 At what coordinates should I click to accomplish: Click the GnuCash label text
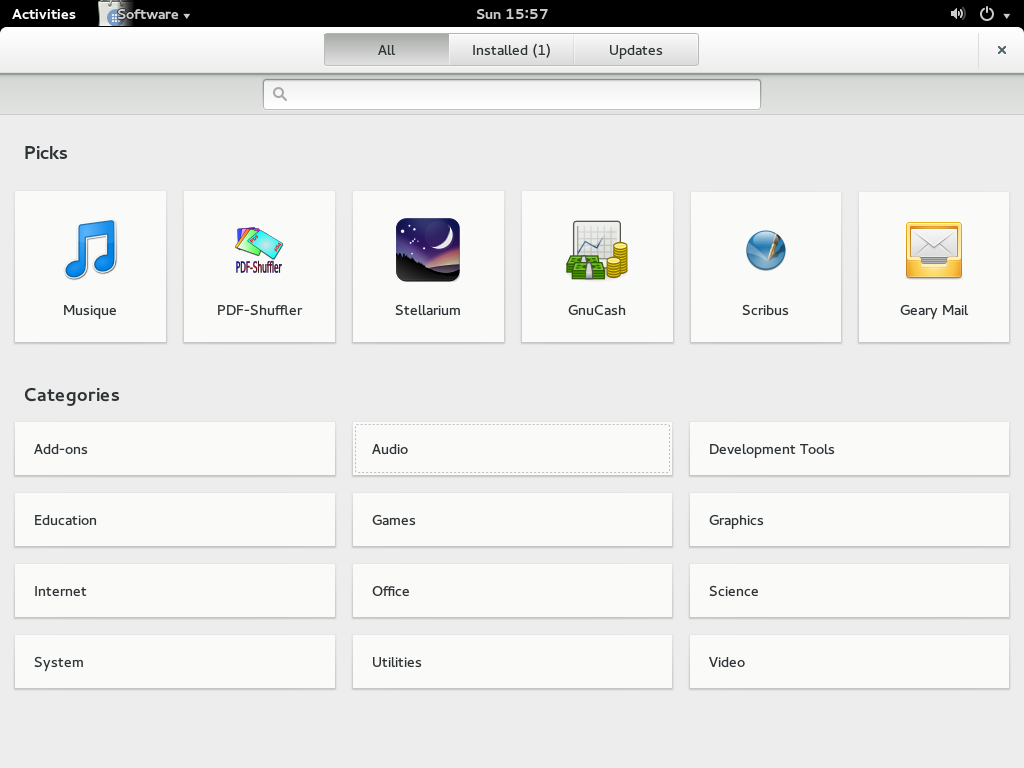pos(597,310)
